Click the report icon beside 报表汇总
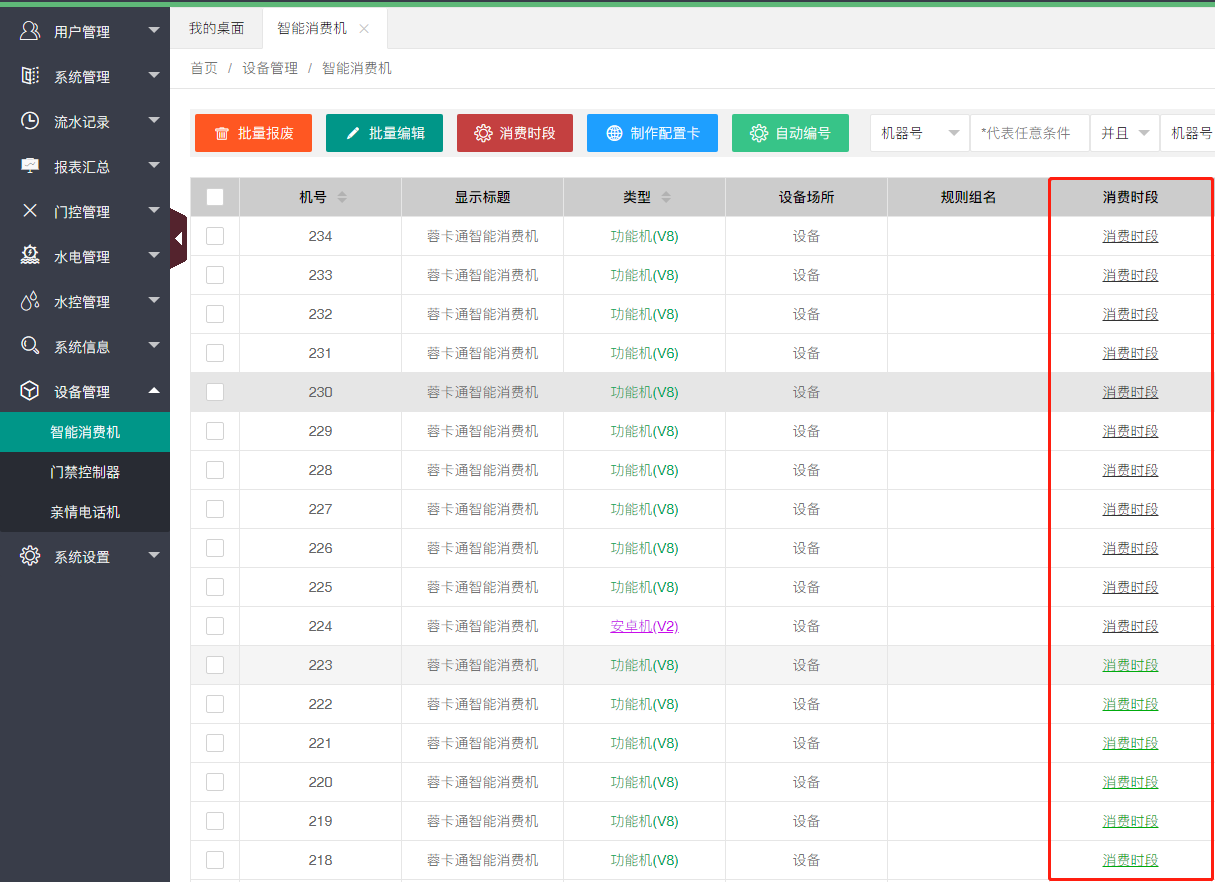 [30, 166]
